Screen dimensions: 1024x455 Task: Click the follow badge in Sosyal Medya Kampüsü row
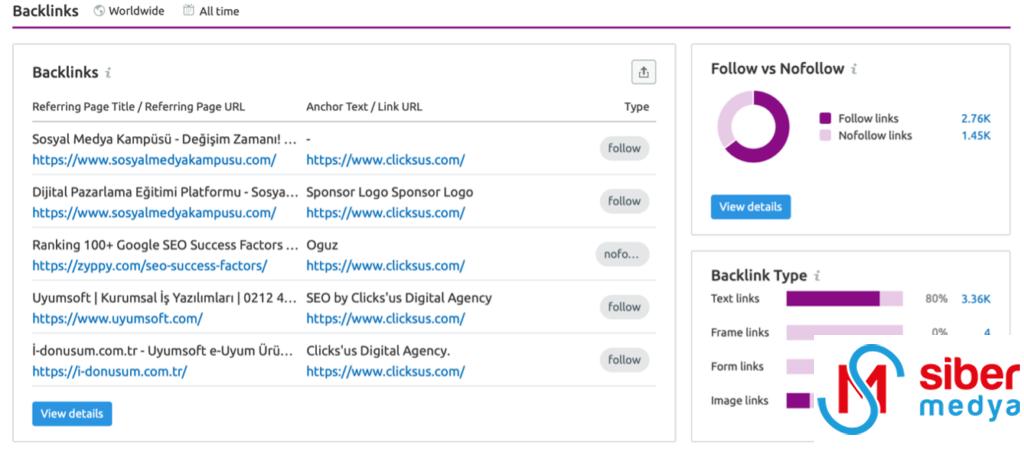624,148
